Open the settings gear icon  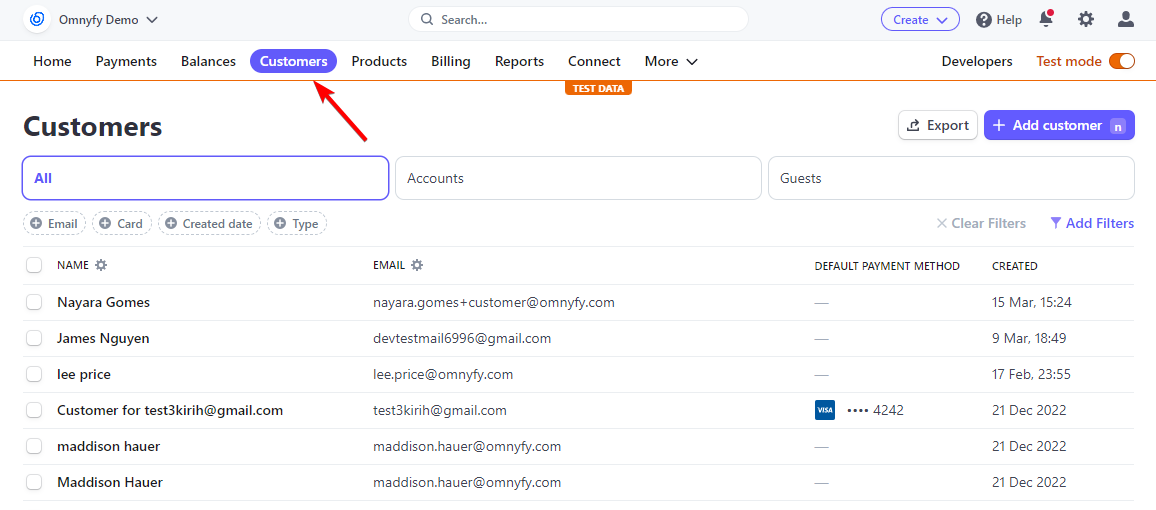[x=1086, y=19]
